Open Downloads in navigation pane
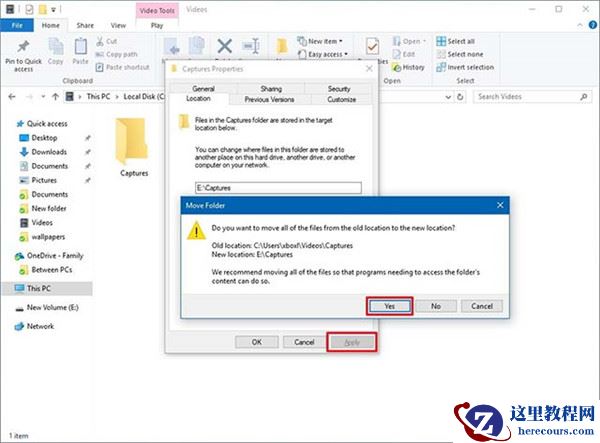Viewport: 600px width, 443px height. pos(43,152)
